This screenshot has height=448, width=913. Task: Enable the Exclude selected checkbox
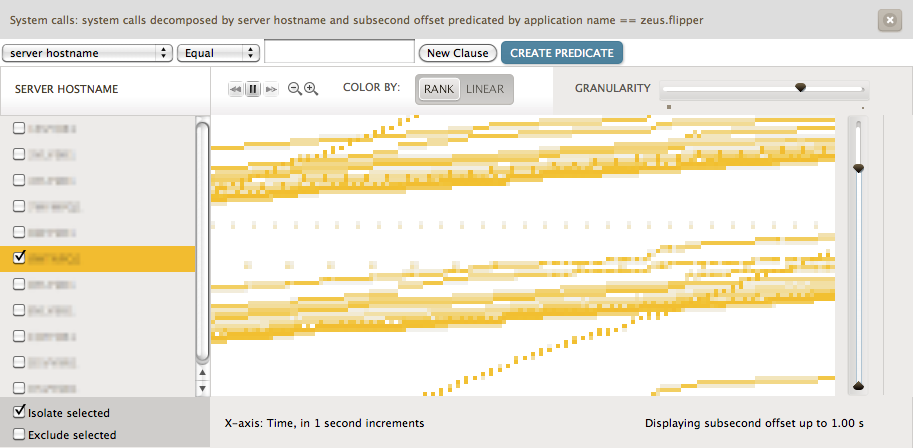pyautogui.click(x=18, y=435)
